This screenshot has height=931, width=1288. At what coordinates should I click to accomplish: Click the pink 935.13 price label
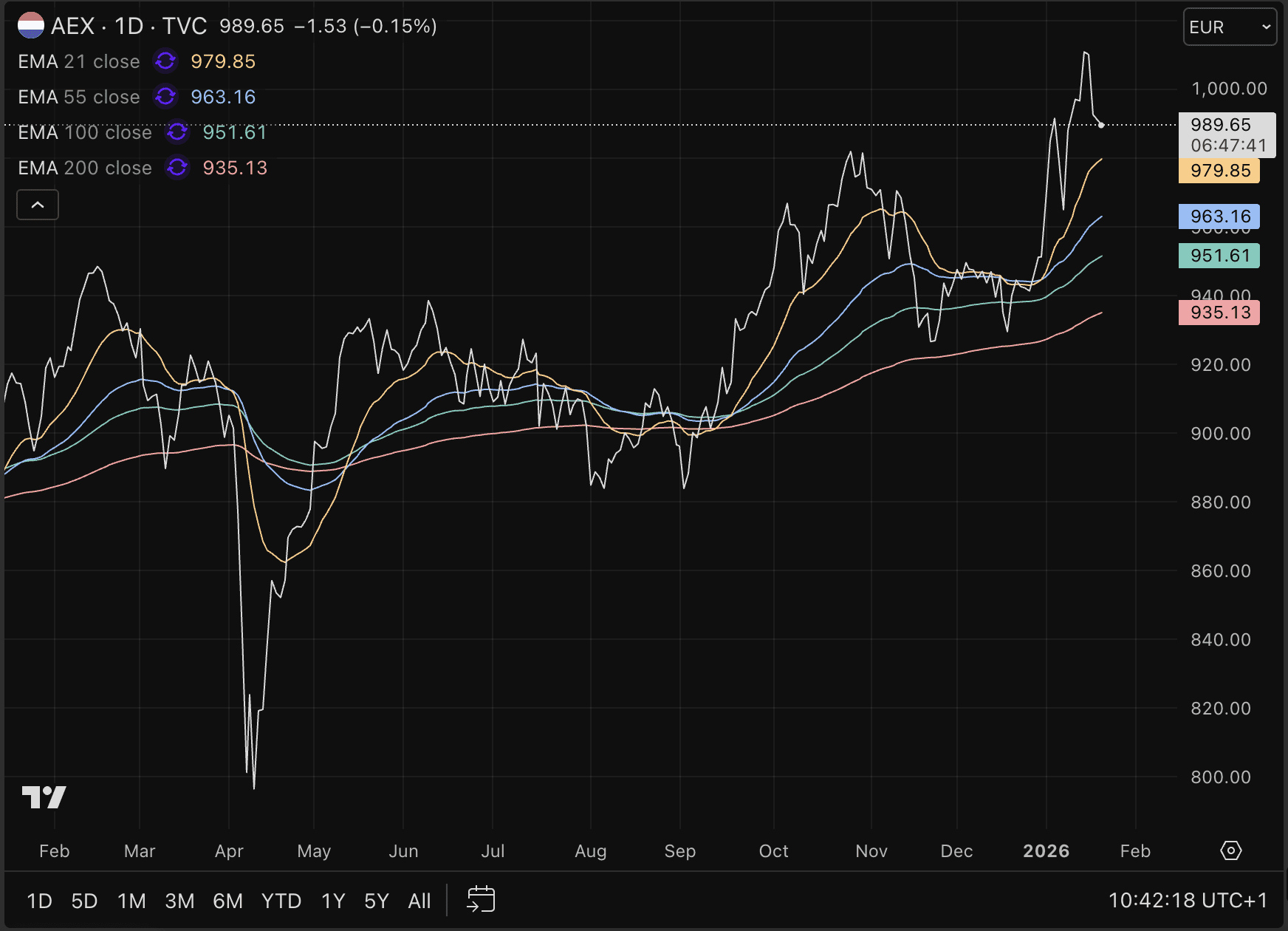click(x=1219, y=313)
